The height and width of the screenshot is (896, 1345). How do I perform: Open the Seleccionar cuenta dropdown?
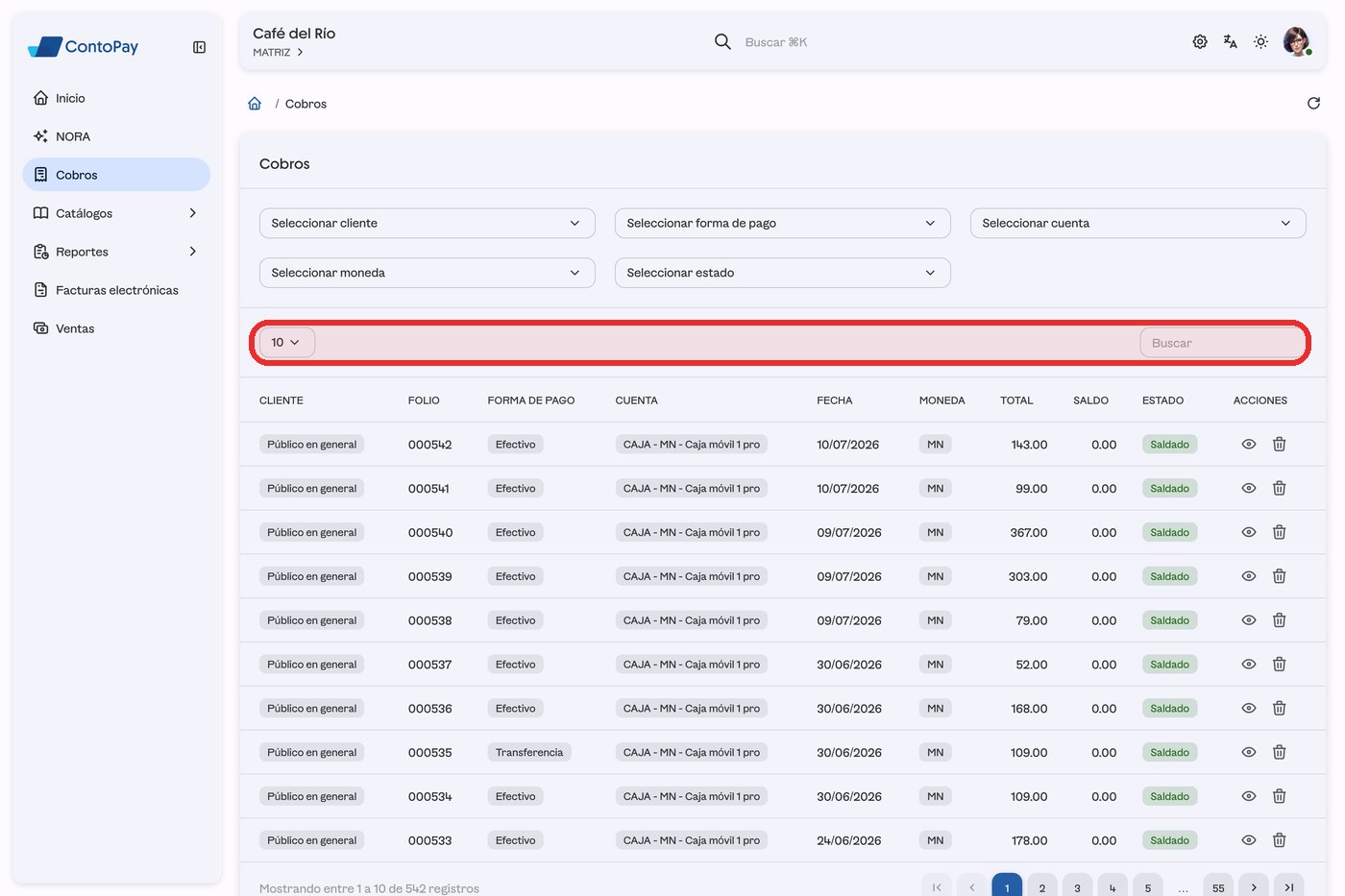click(x=1138, y=223)
